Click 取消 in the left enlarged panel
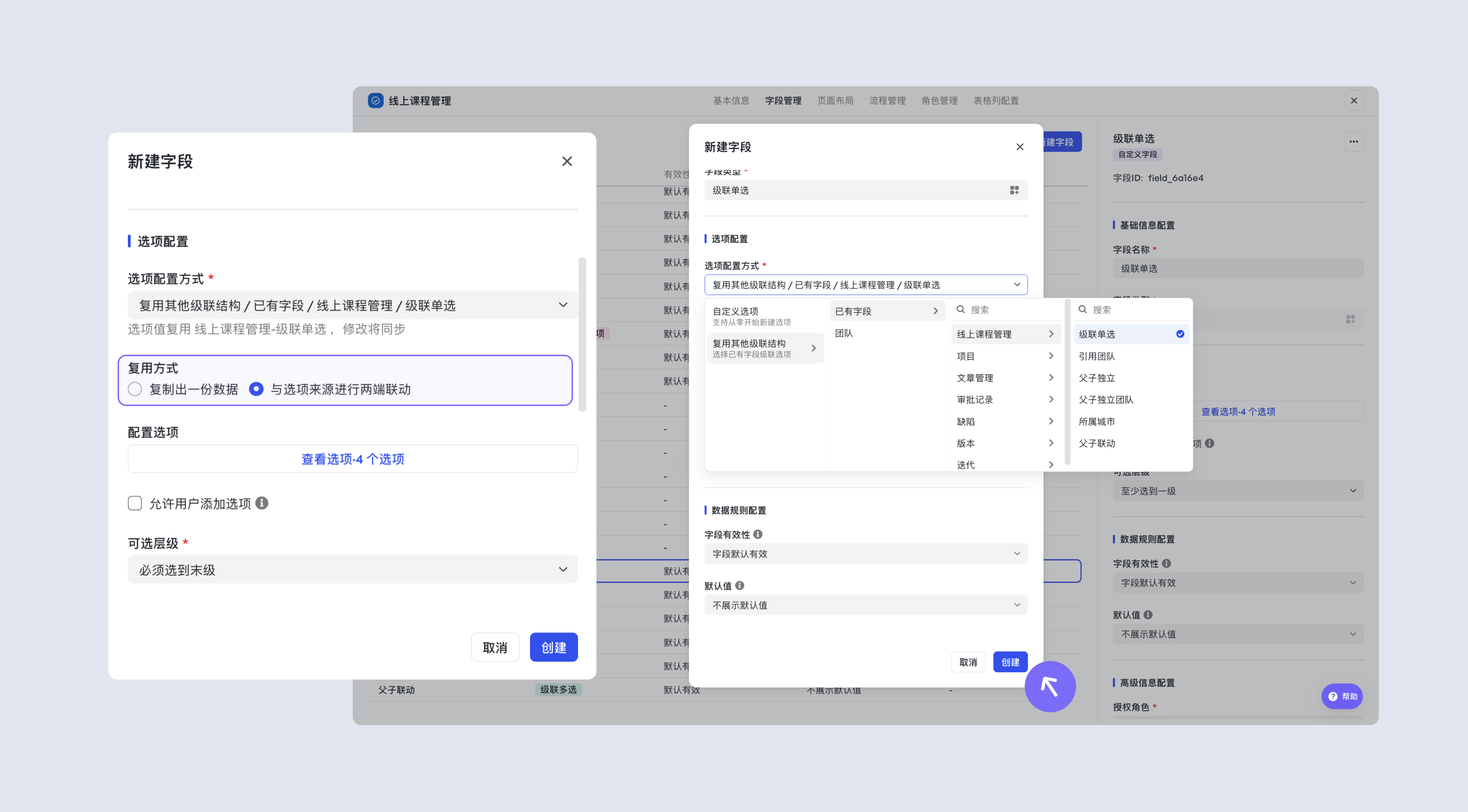 [495, 647]
